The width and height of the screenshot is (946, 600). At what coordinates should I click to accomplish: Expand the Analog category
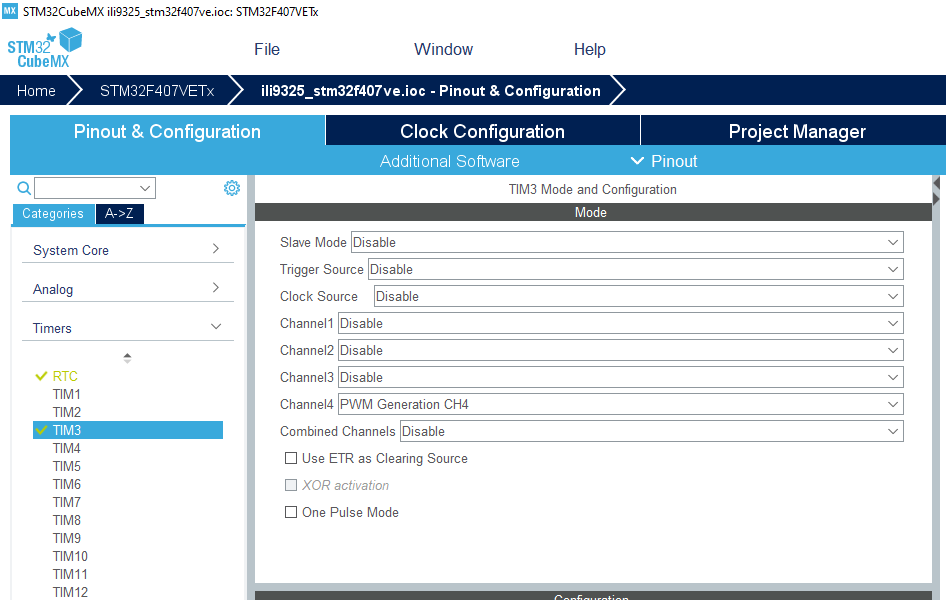127,289
